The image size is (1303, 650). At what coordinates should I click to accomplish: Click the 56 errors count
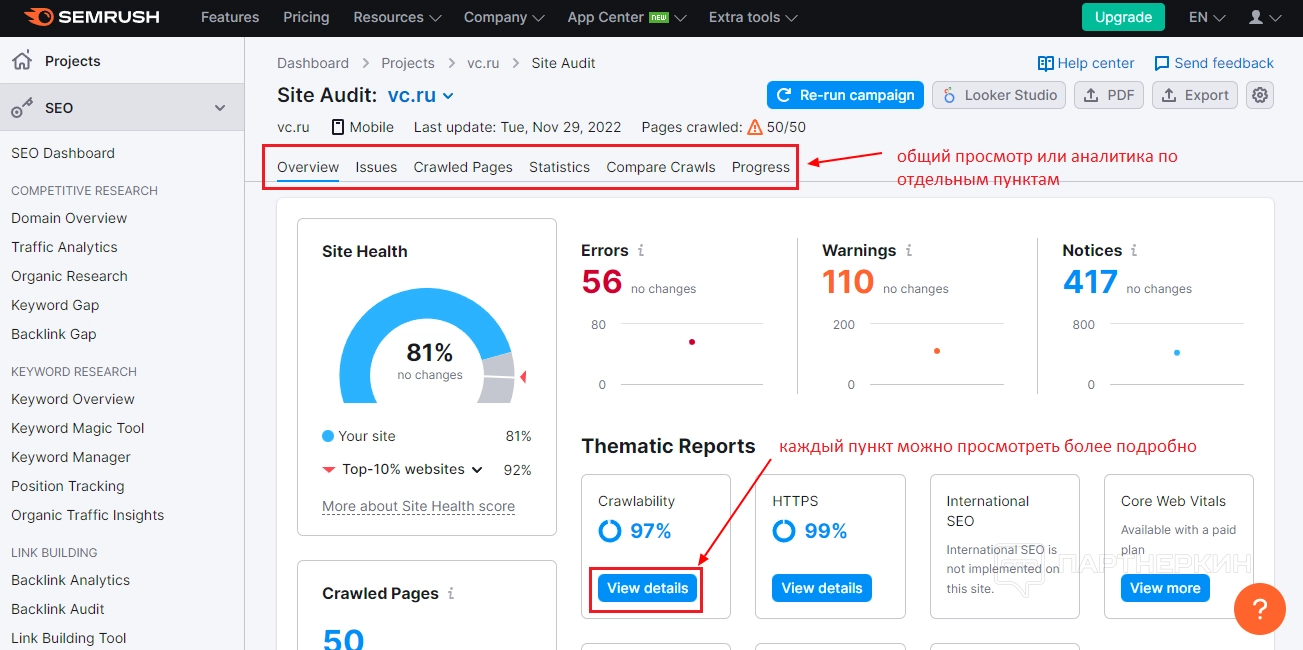pyautogui.click(x=602, y=282)
